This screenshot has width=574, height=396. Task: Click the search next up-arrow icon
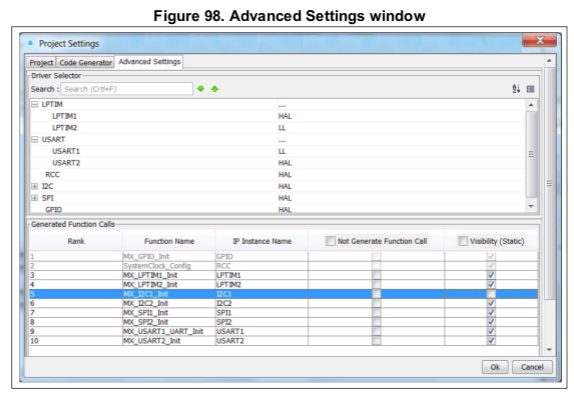tap(215, 89)
